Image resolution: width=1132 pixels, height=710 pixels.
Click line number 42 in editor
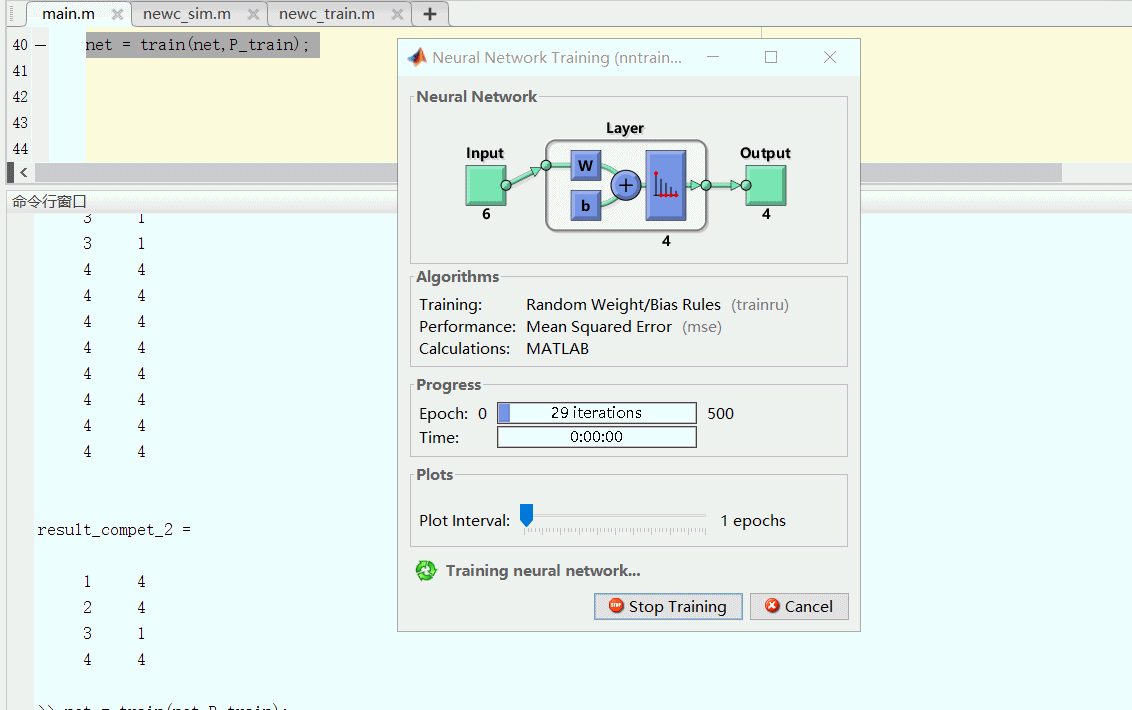[x=20, y=97]
